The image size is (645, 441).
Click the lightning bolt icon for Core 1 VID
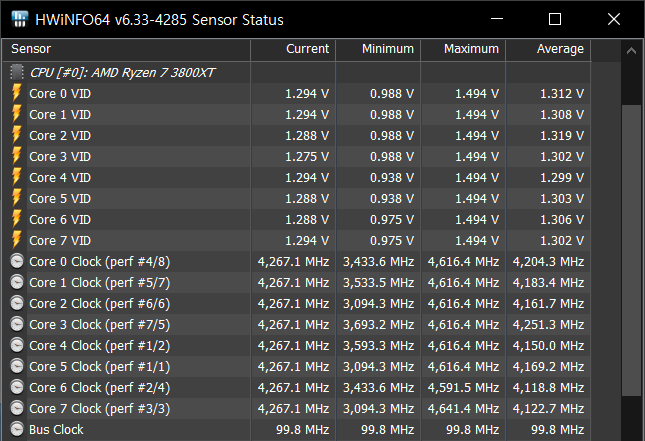(17, 114)
